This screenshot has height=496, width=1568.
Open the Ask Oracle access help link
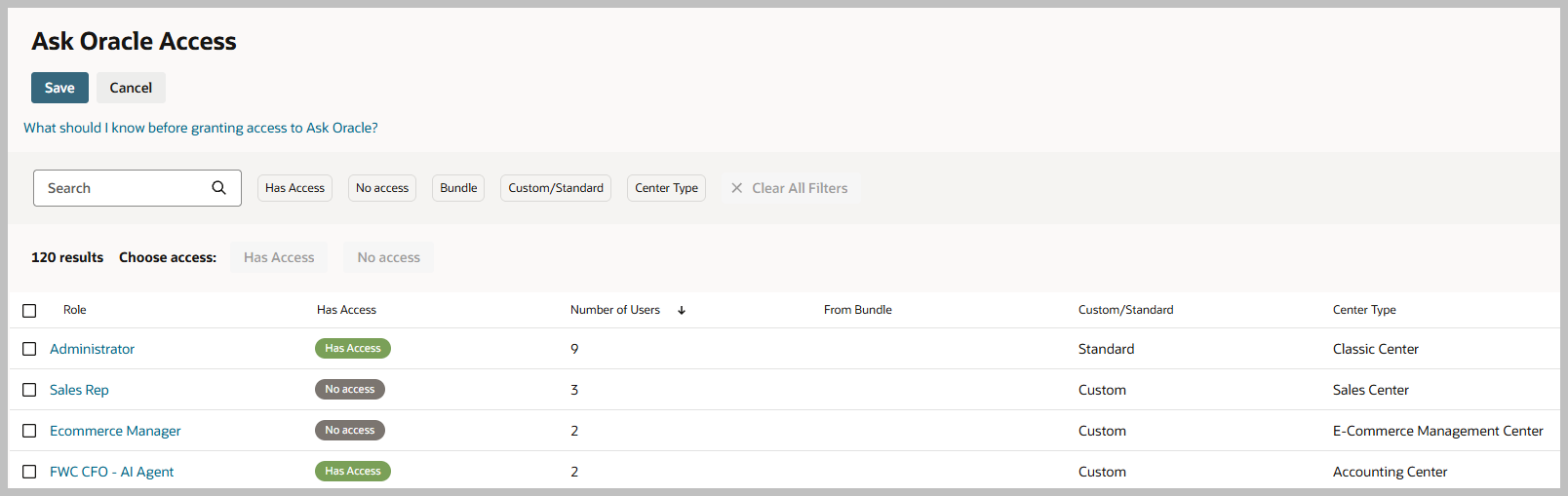point(201,128)
